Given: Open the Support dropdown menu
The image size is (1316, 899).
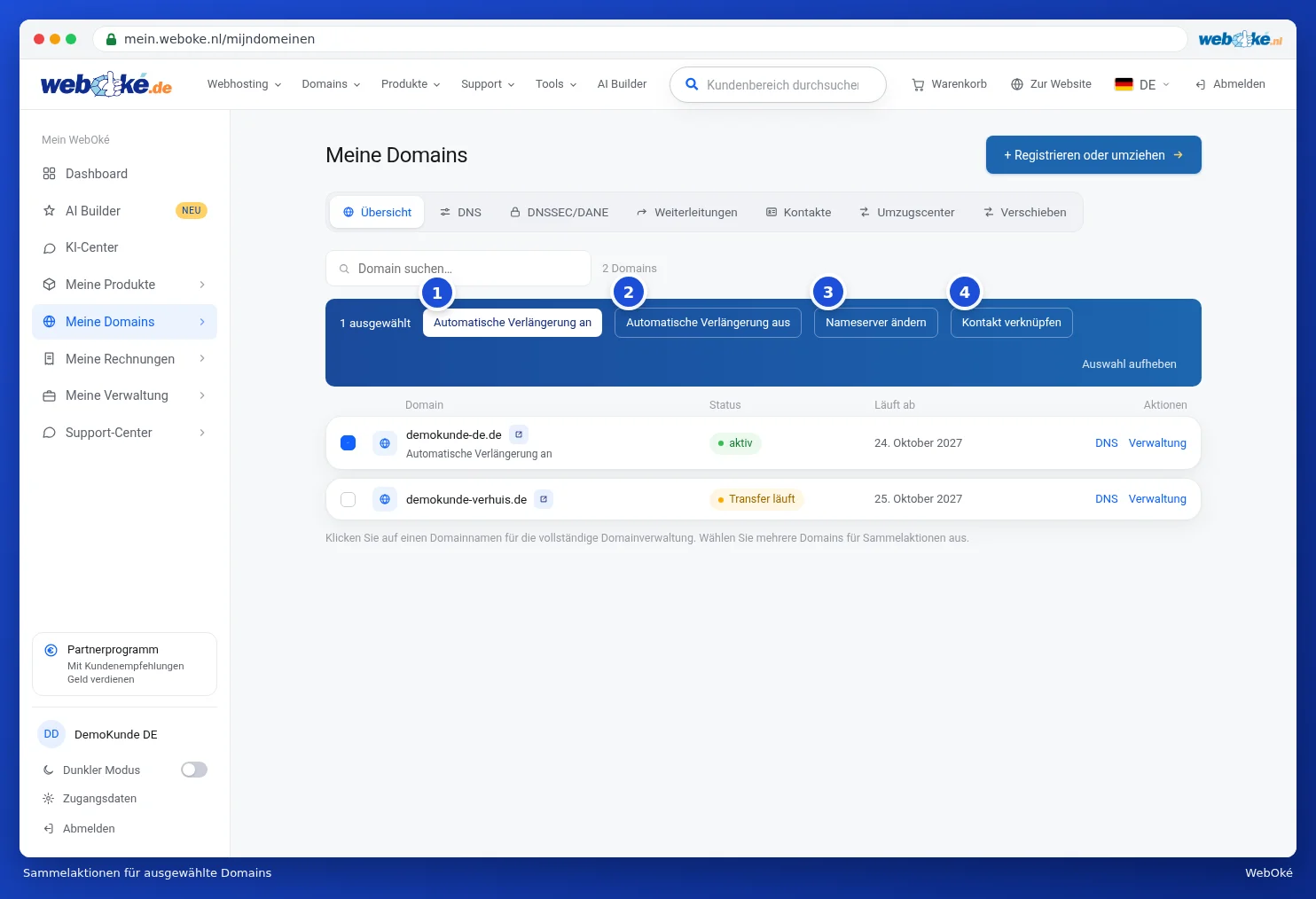Looking at the screenshot, I should 488,84.
